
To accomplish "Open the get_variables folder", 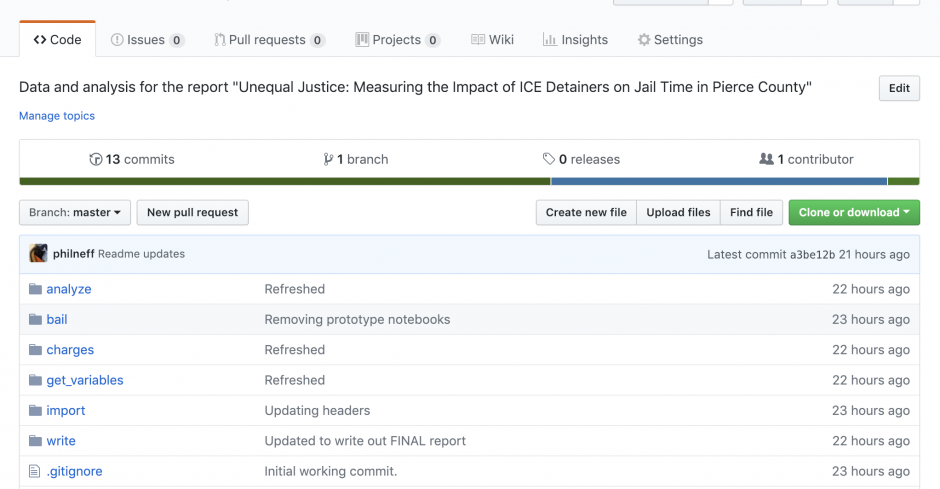I will 85,381.
